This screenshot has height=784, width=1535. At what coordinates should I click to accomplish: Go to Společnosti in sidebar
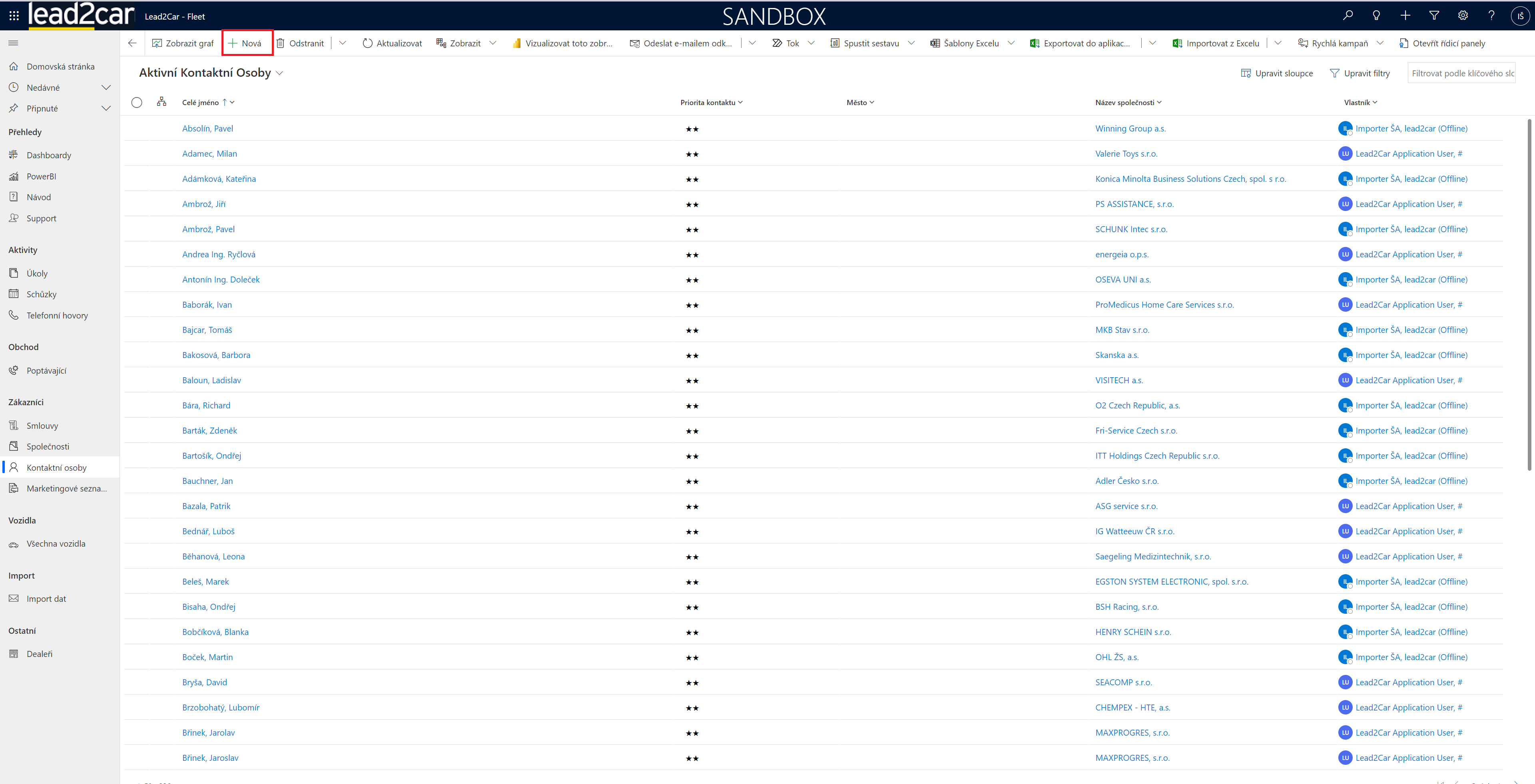click(x=48, y=446)
